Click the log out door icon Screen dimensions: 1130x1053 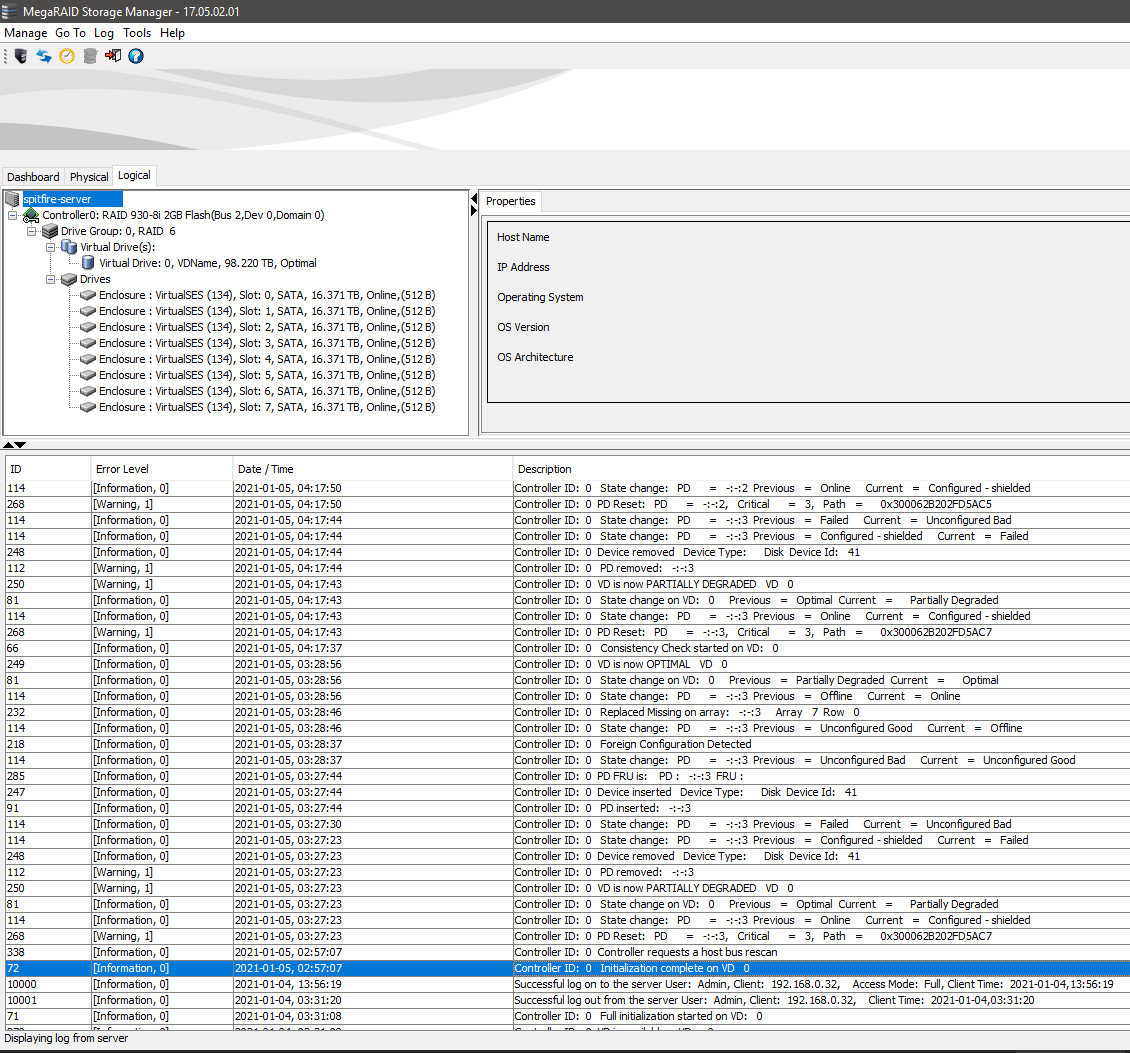(x=113, y=56)
